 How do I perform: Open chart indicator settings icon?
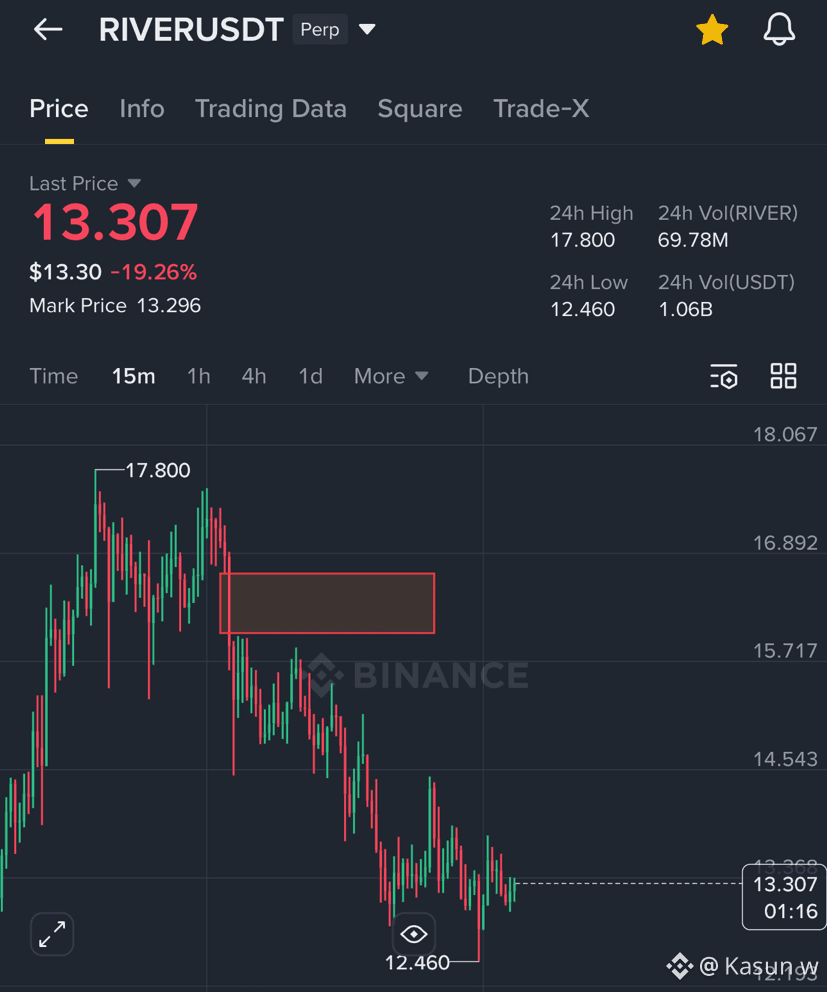[724, 376]
